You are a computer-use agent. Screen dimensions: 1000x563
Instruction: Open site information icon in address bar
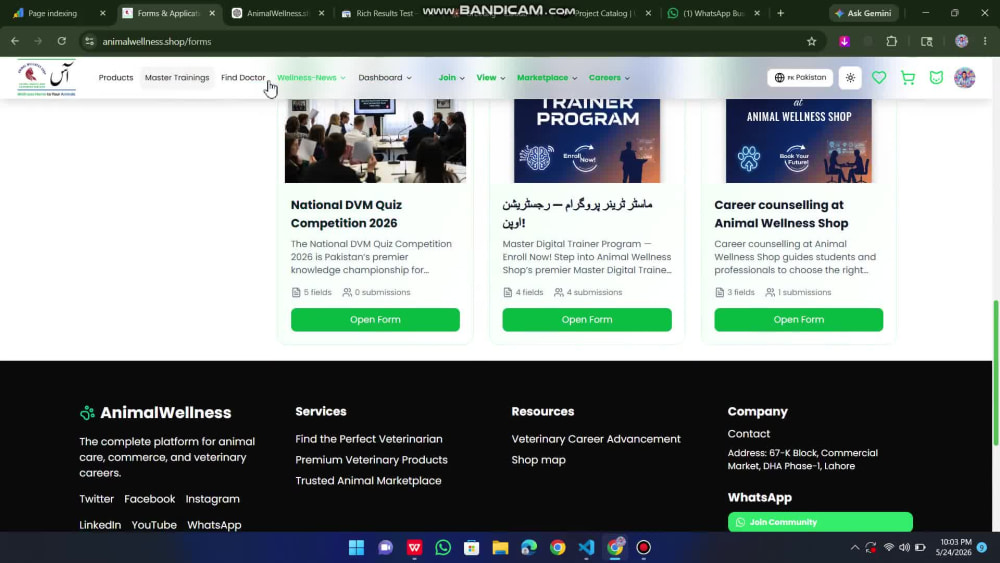pyautogui.click(x=89, y=41)
